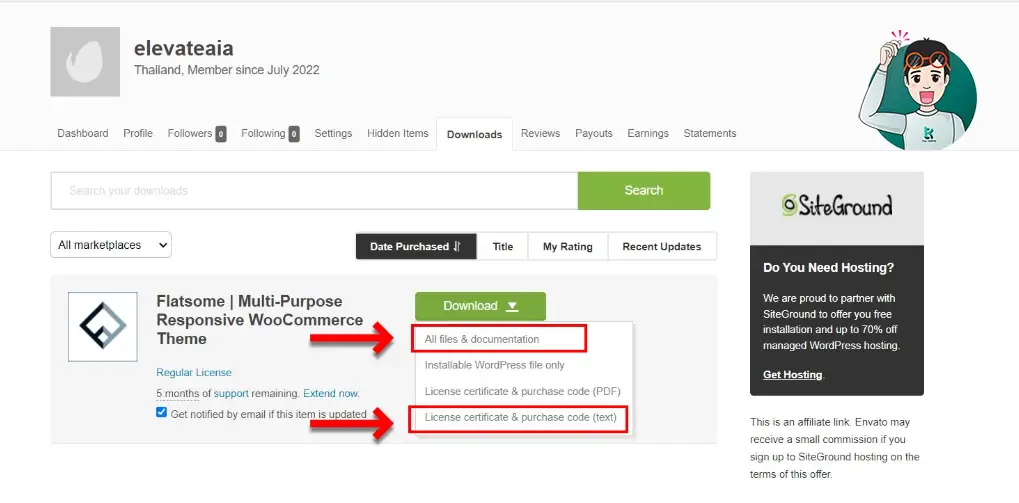
Task: Sort by Date Purchased
Action: pos(416,246)
